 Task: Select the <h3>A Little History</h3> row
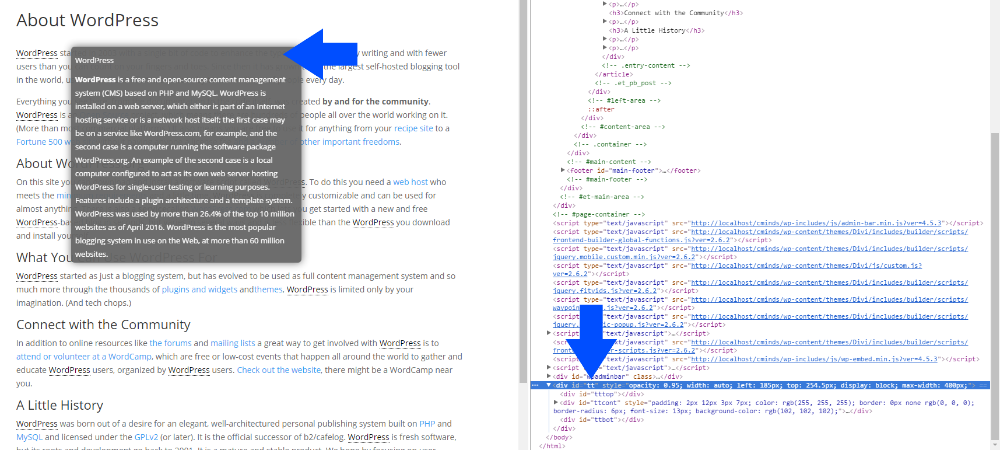tap(656, 30)
